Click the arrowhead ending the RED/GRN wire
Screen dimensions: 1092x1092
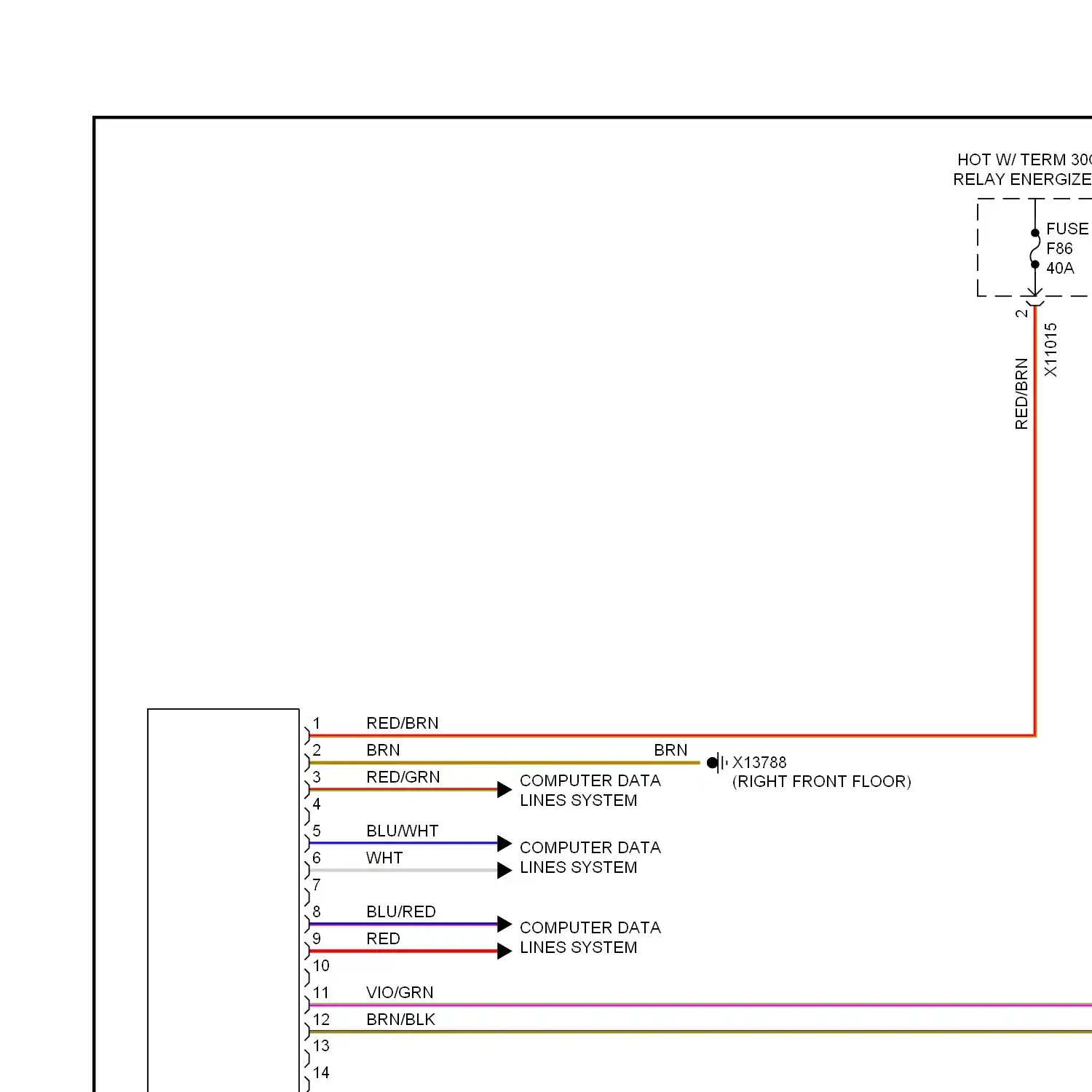click(505, 790)
